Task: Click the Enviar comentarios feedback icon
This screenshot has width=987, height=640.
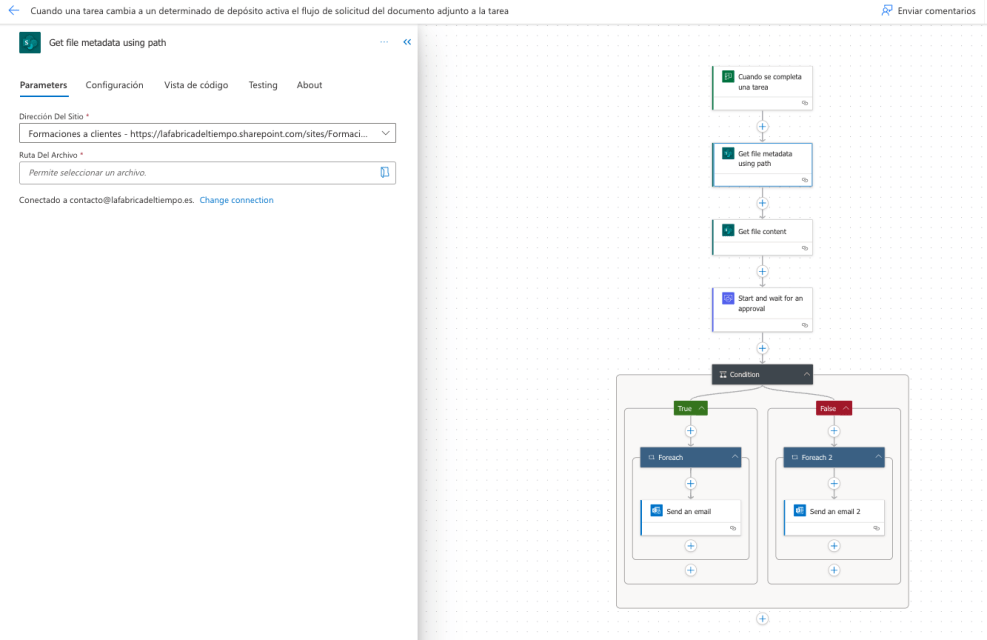Action: (887, 11)
